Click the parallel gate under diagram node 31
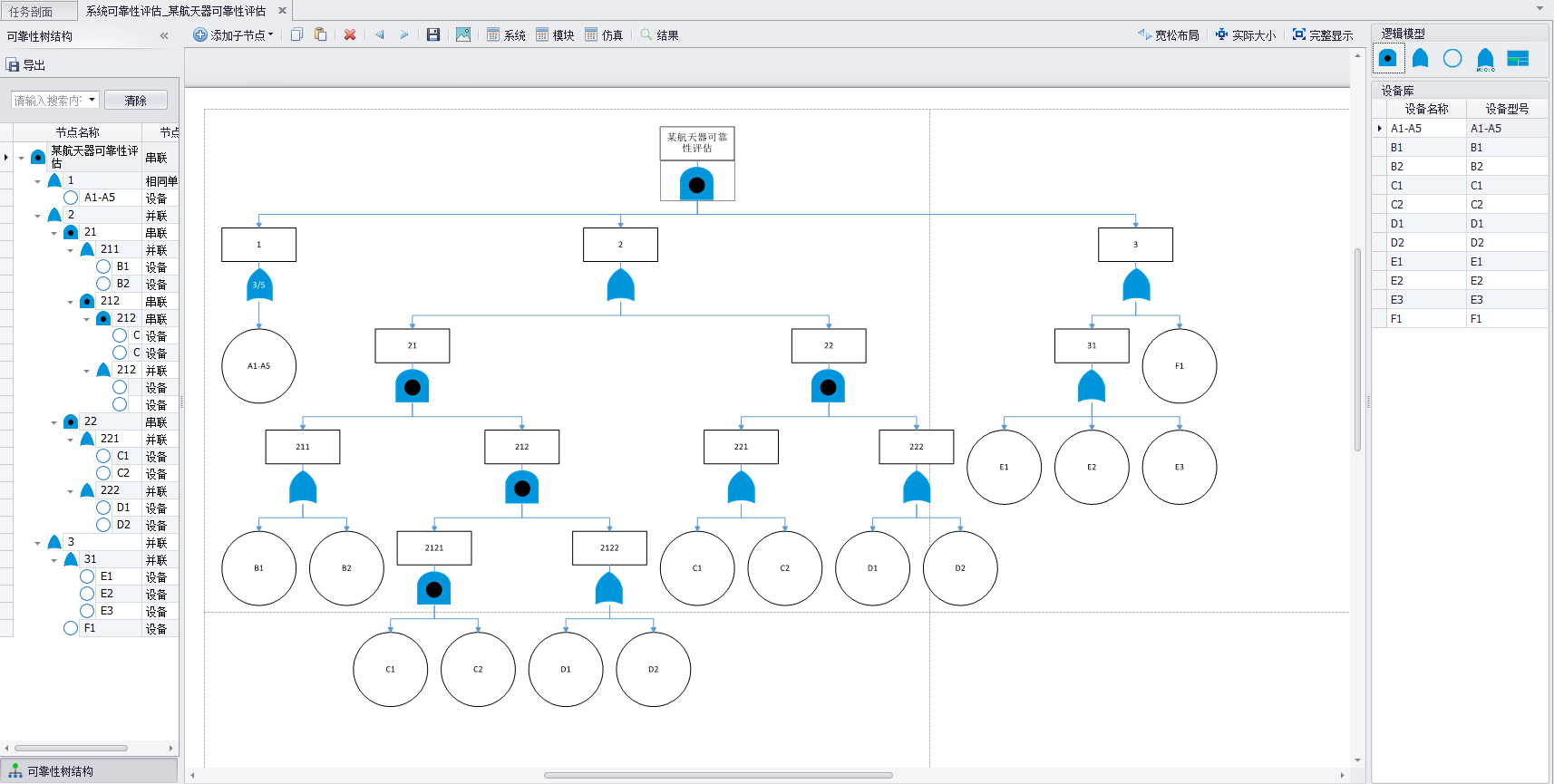Screen dimensions: 1554x784 pos(1092,385)
